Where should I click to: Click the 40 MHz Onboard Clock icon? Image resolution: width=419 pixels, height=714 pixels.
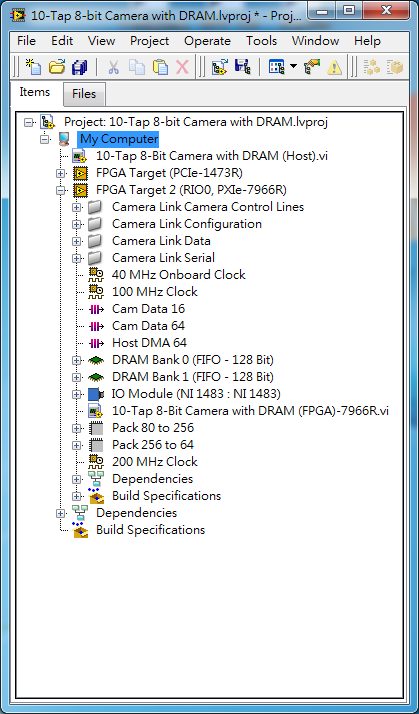[x=96, y=275]
